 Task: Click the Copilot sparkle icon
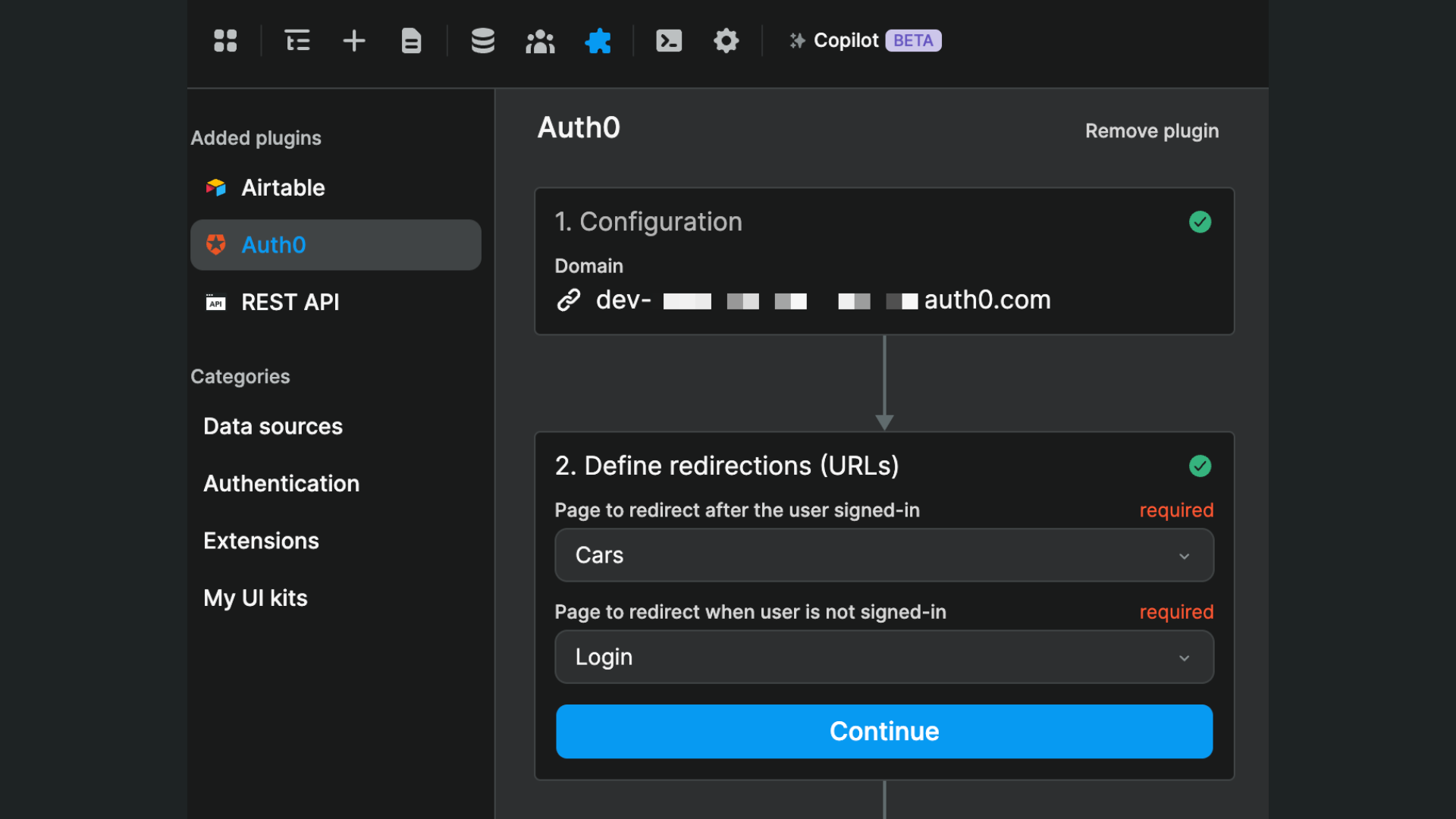click(x=797, y=40)
